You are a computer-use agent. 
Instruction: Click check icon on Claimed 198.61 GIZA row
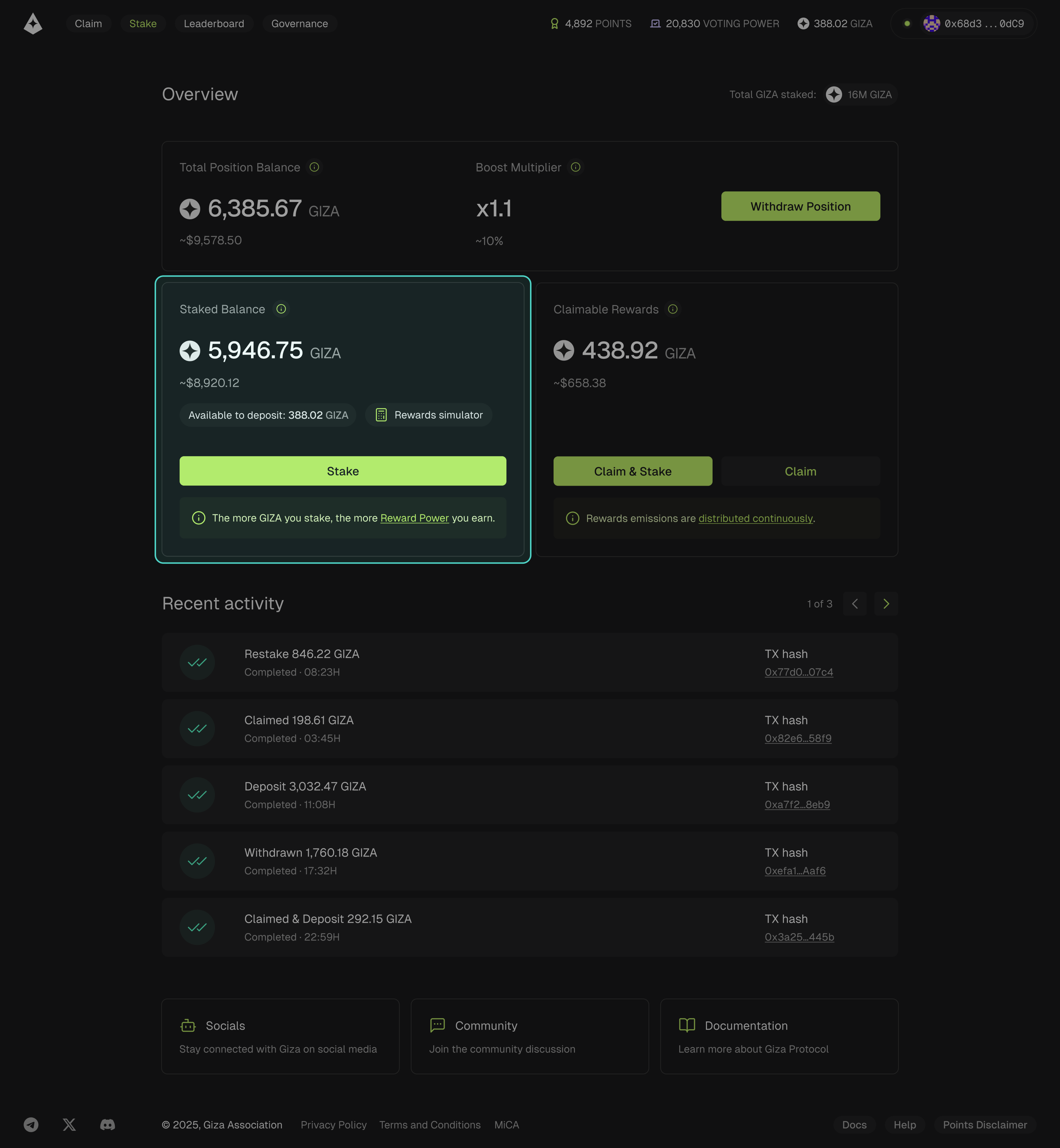197,729
